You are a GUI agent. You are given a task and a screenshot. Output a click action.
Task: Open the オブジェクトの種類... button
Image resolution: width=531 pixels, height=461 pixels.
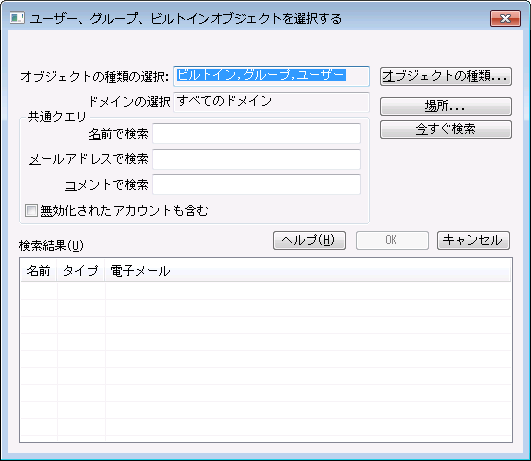click(446, 76)
